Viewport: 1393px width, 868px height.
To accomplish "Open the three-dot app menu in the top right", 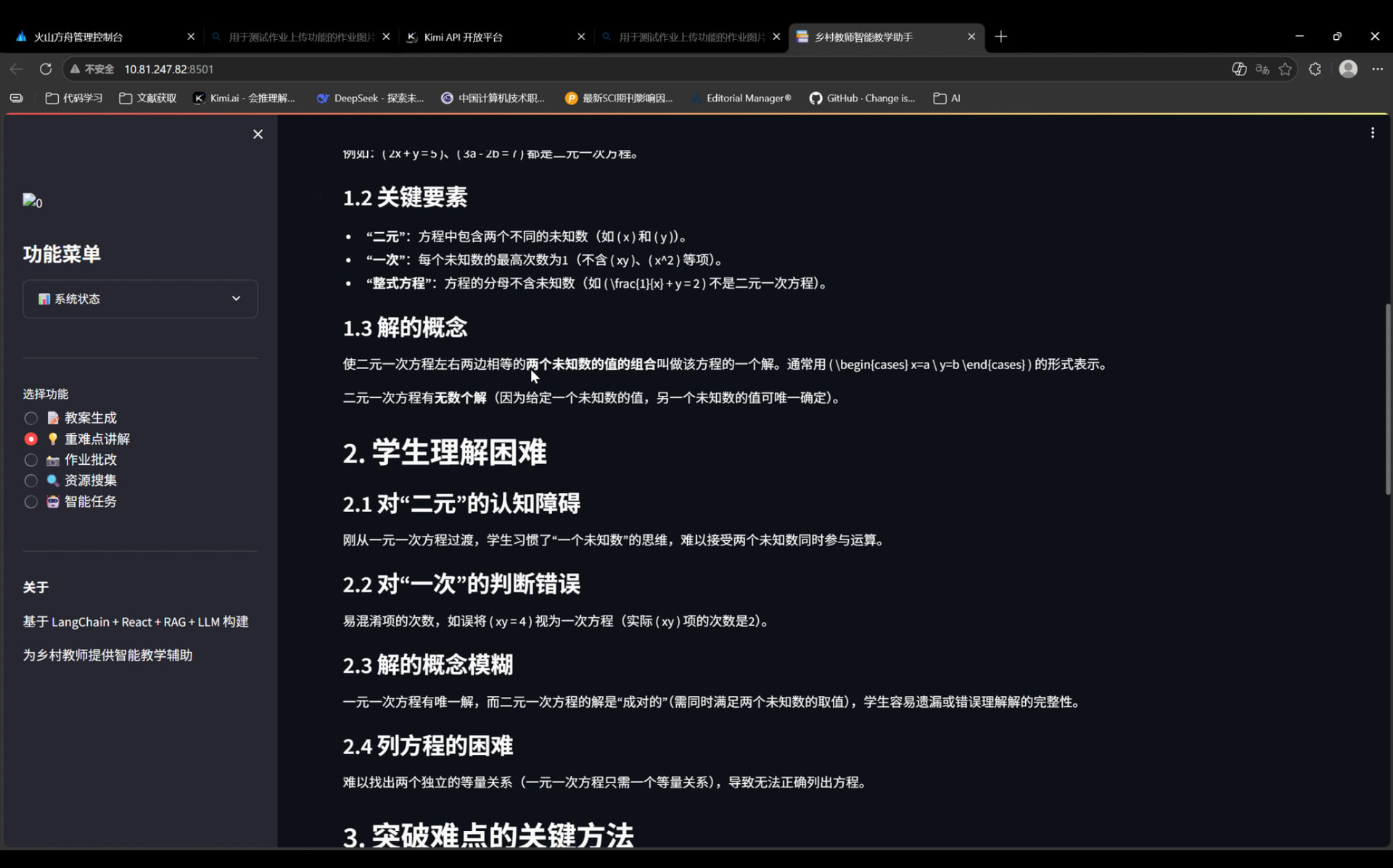I will (1372, 133).
